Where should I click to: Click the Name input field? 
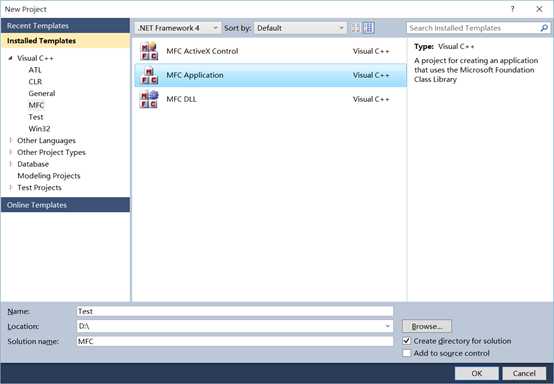235,311
